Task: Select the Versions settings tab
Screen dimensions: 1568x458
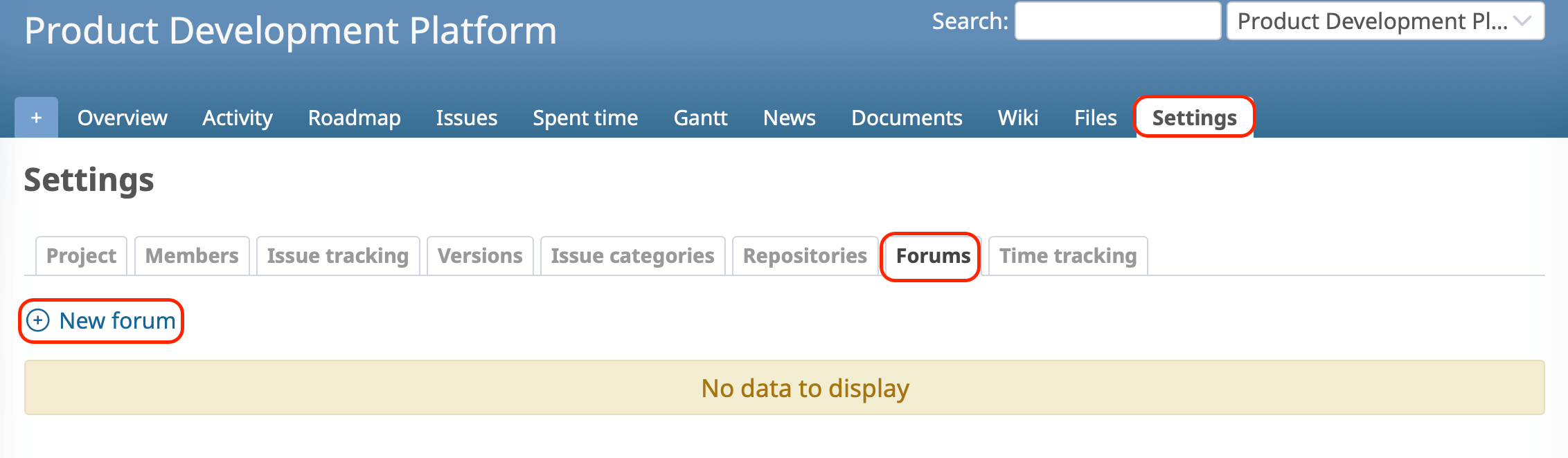Action: (479, 255)
